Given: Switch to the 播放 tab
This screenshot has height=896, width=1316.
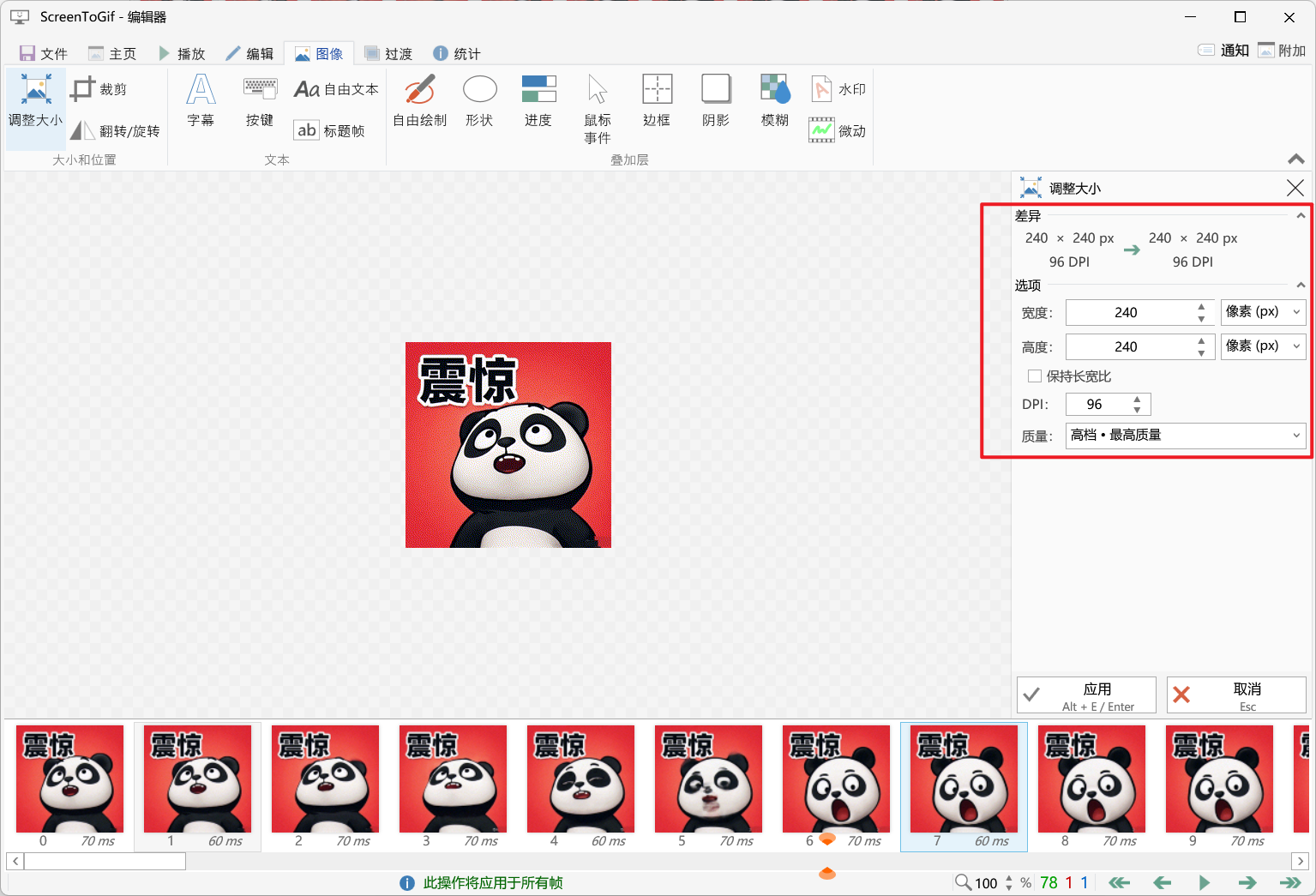Looking at the screenshot, I should point(182,53).
